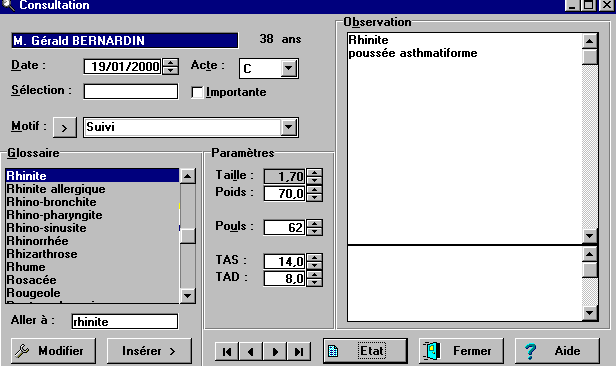616x366 pixels.
Task: Increase the Taille value
Action: (x=314, y=172)
